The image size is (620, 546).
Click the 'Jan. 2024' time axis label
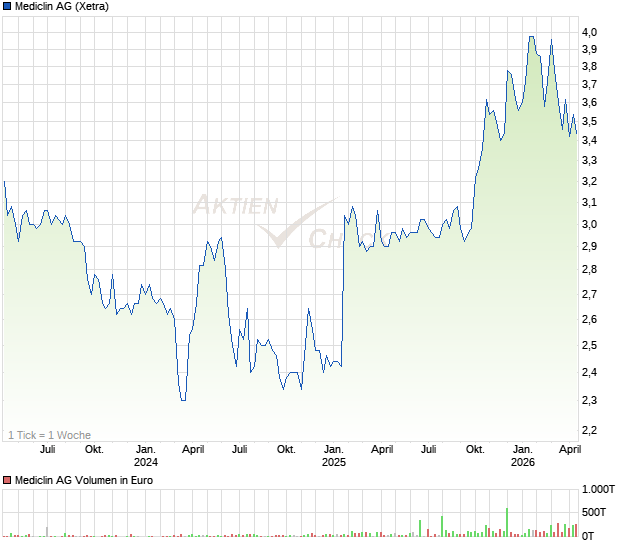coord(146,455)
